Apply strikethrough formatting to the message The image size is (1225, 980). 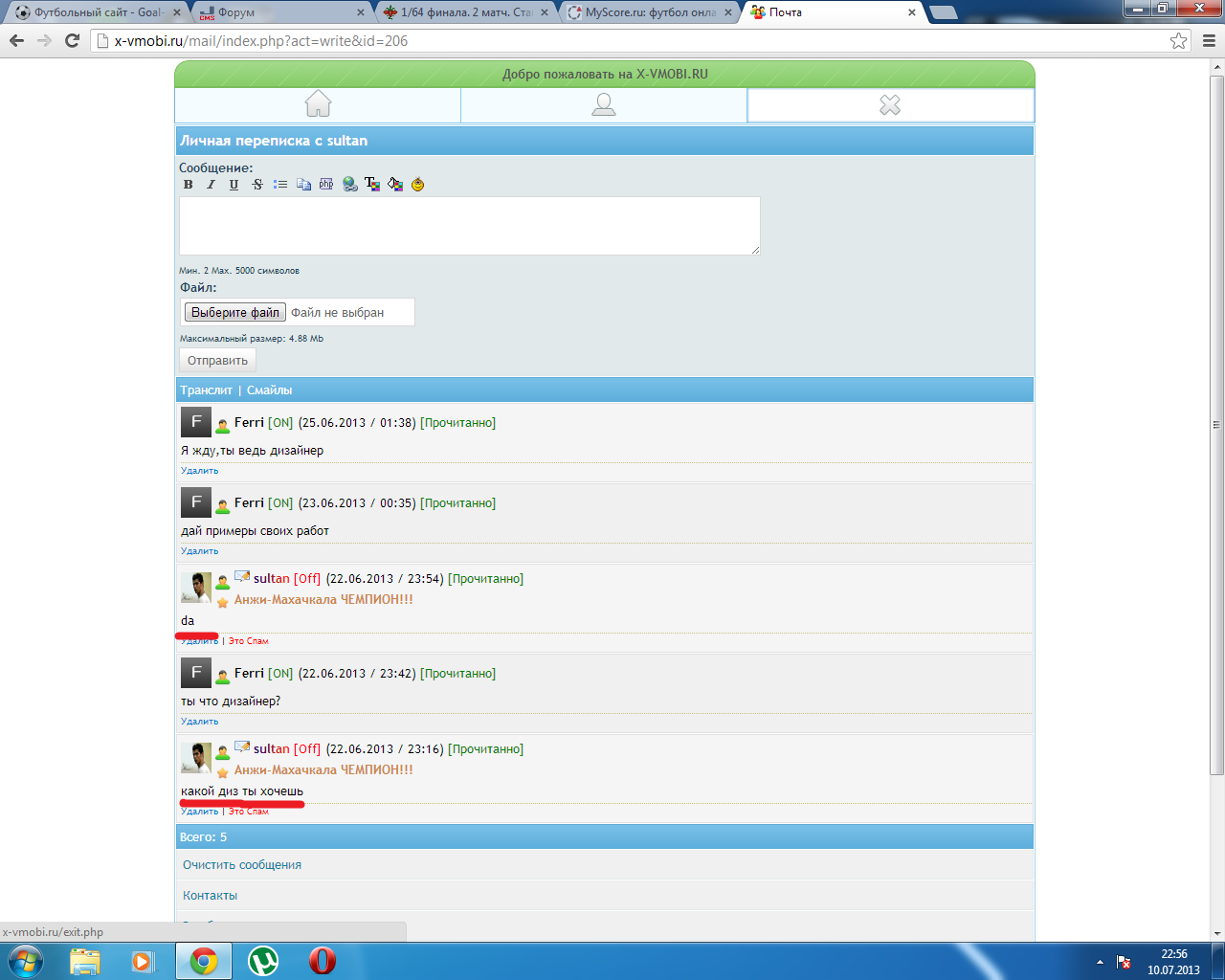pyautogui.click(x=257, y=185)
